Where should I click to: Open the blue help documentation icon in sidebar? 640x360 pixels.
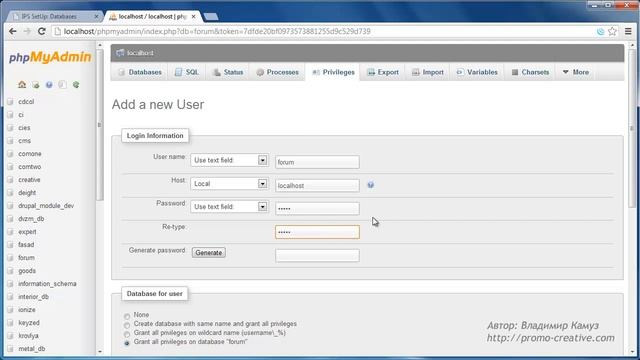coord(49,84)
